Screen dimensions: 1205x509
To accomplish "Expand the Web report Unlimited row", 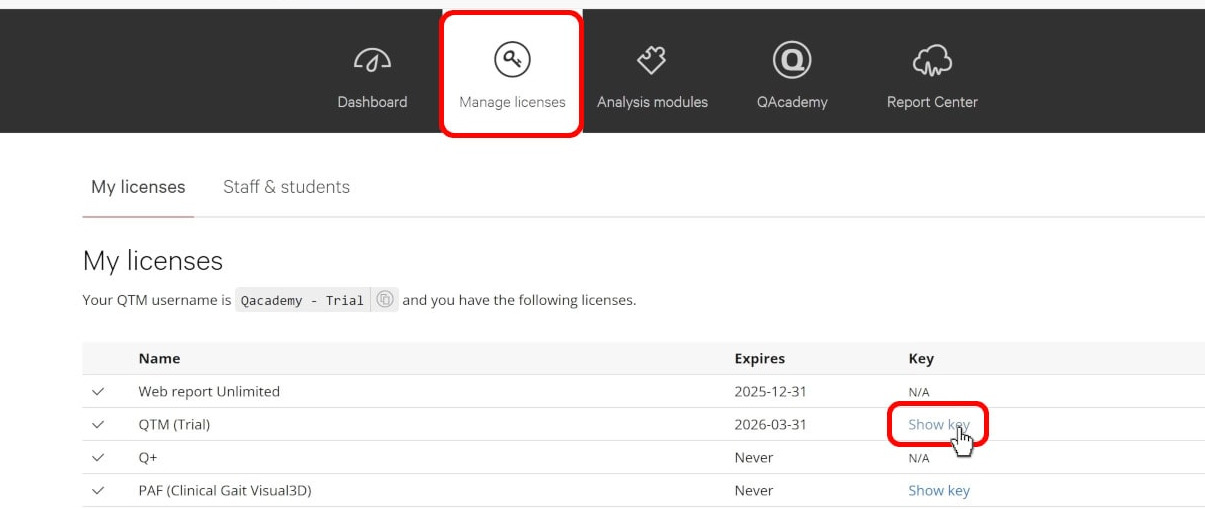I will pos(98,392).
